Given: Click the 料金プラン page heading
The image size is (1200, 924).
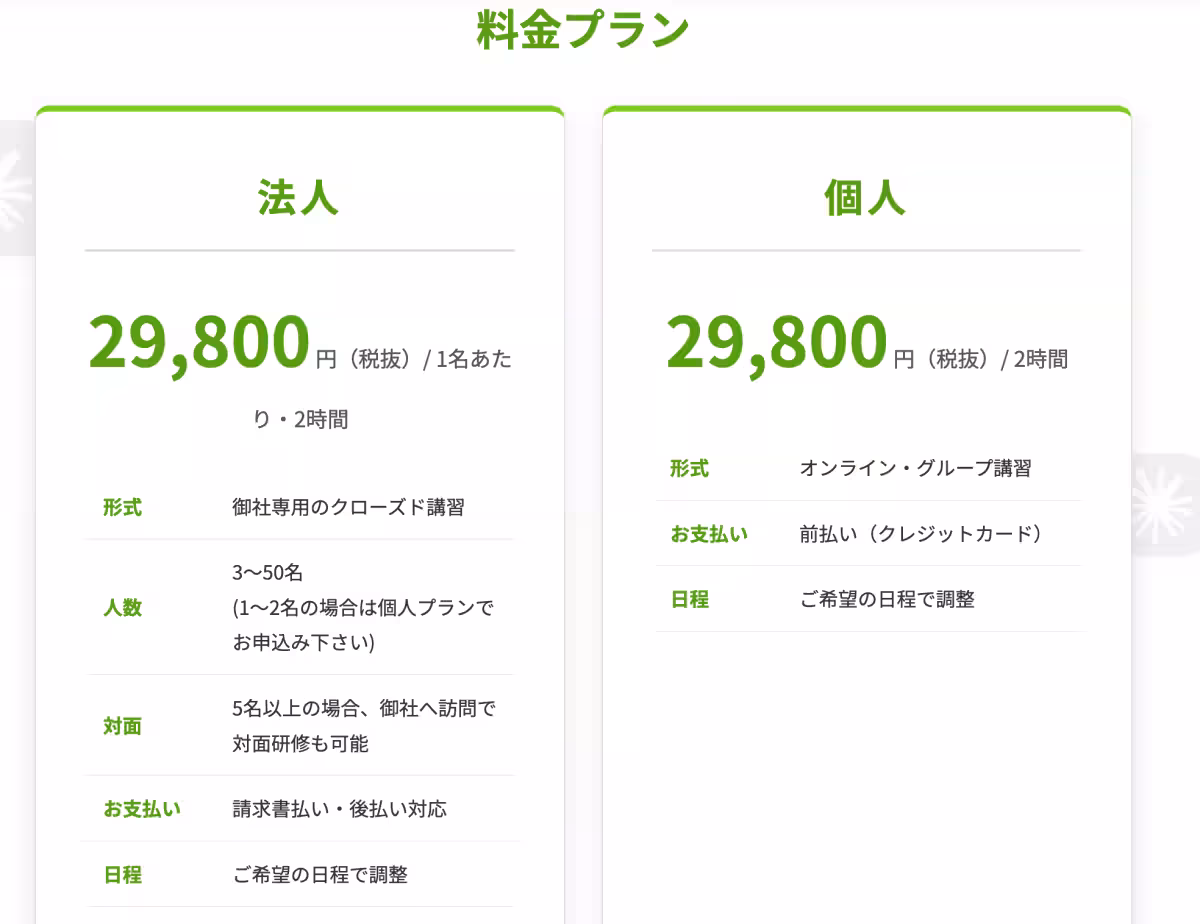Looking at the screenshot, I should coord(583,30).
